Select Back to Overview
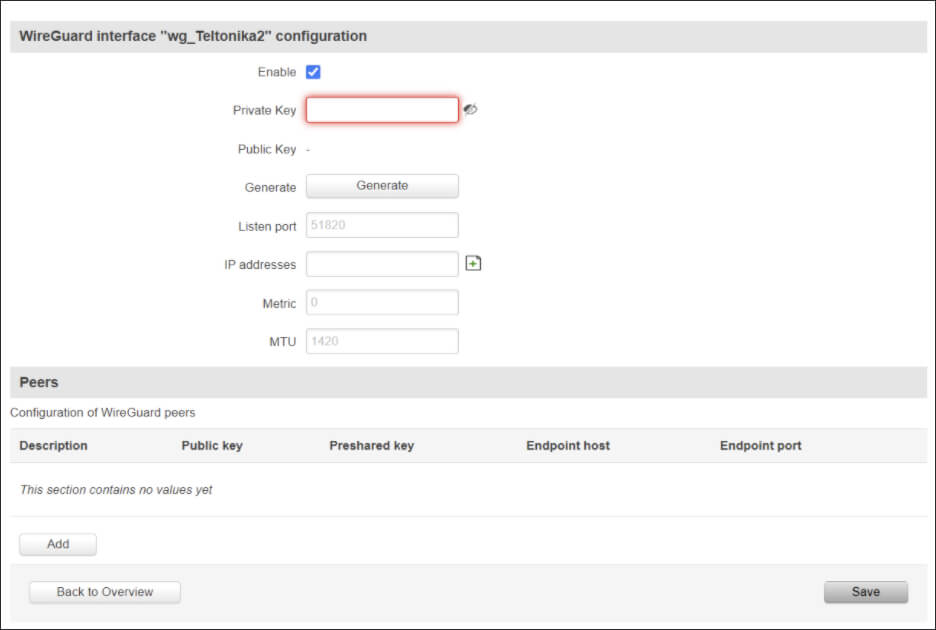Screen dimensions: 936x630 coord(103,591)
